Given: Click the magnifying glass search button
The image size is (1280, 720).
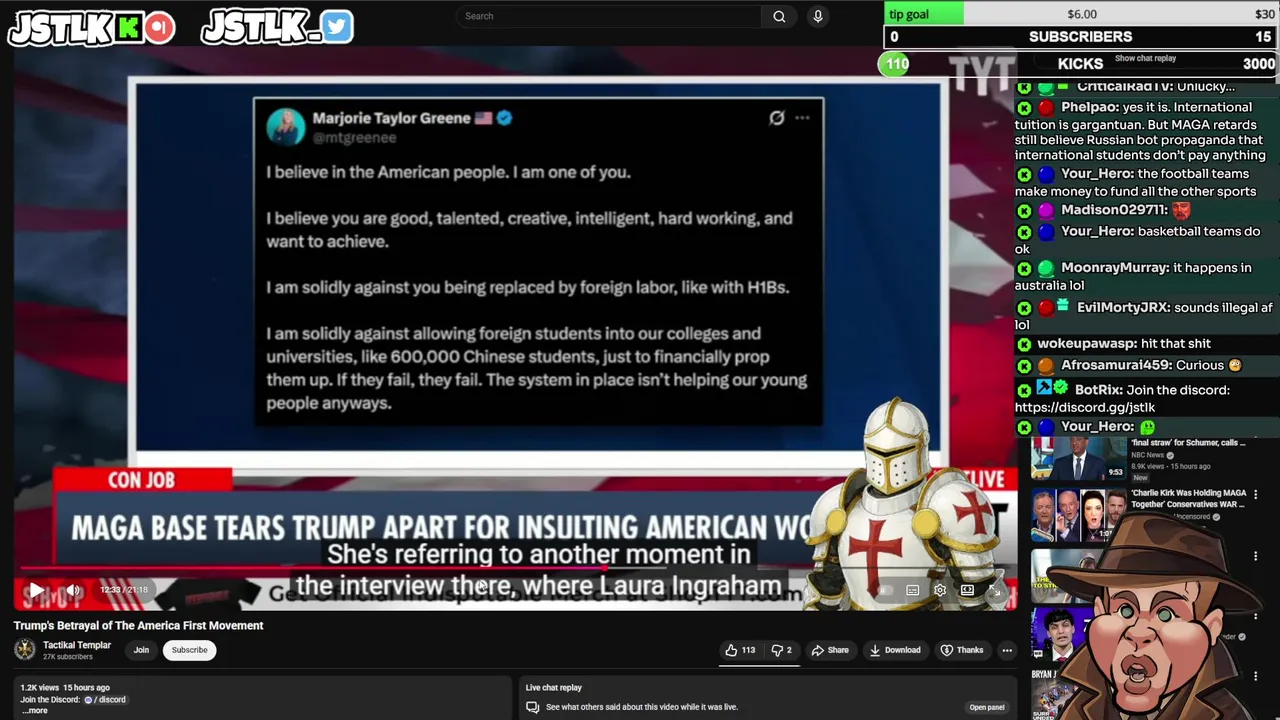Looking at the screenshot, I should point(779,16).
